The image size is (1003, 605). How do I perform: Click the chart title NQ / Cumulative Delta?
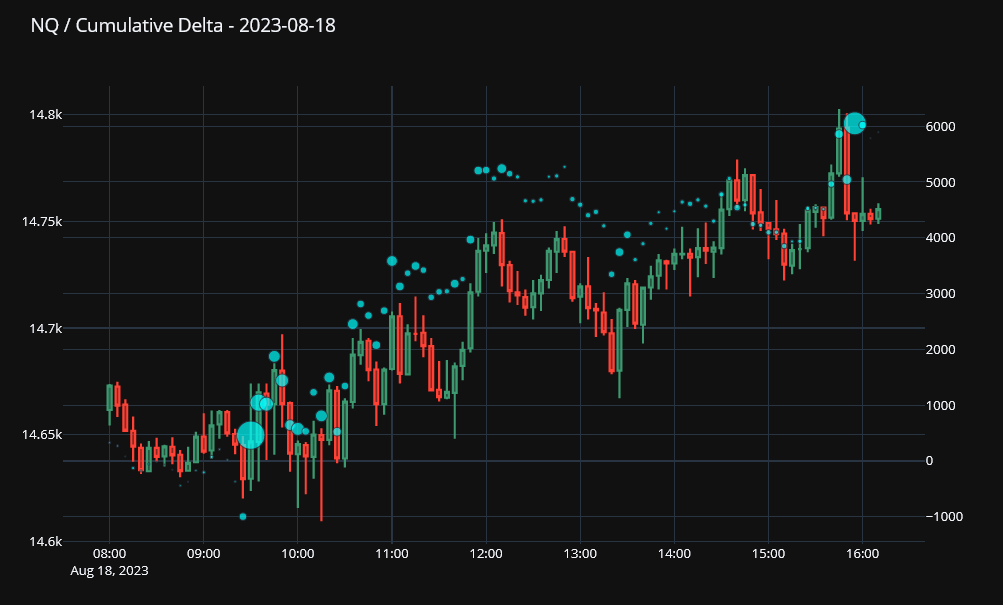coord(183,26)
